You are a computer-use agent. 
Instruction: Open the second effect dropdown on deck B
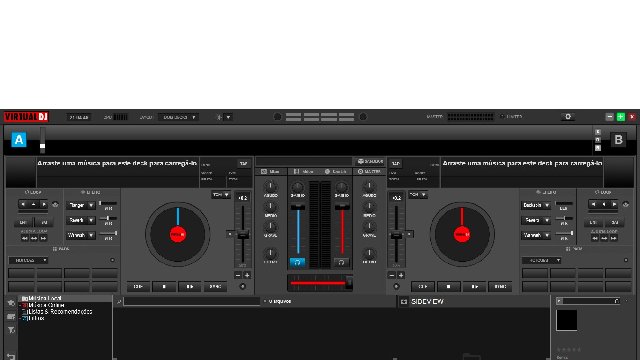point(536,220)
